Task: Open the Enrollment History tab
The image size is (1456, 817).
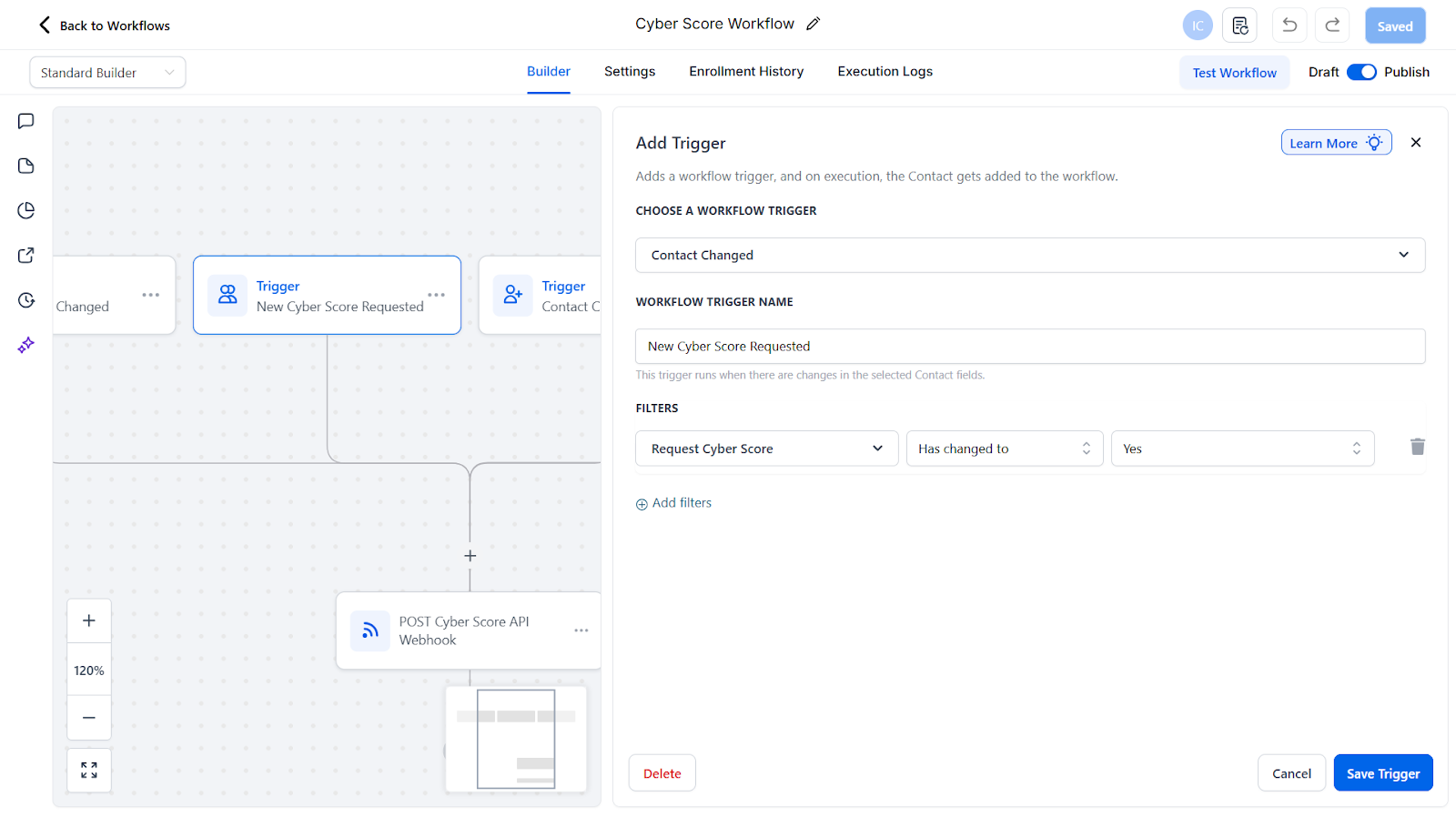Action: [x=746, y=71]
